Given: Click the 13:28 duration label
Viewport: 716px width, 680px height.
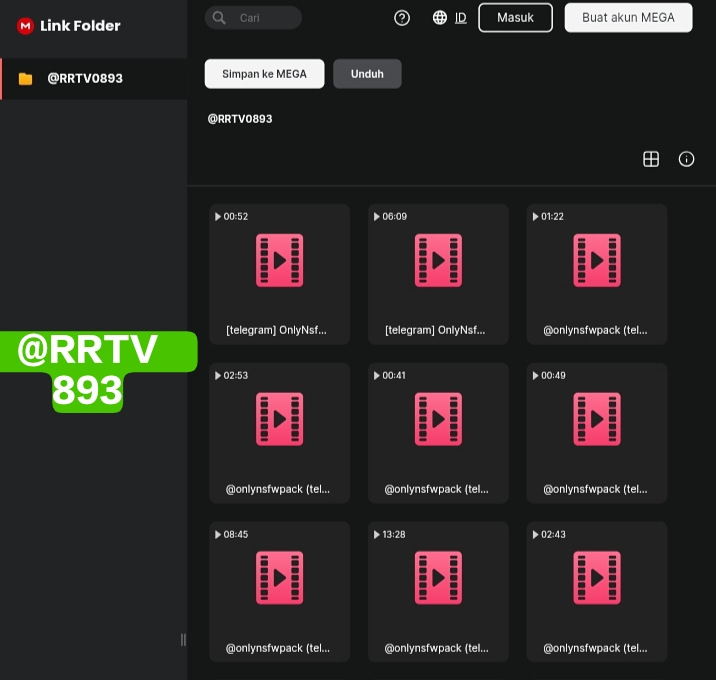Looking at the screenshot, I should pyautogui.click(x=394, y=534).
